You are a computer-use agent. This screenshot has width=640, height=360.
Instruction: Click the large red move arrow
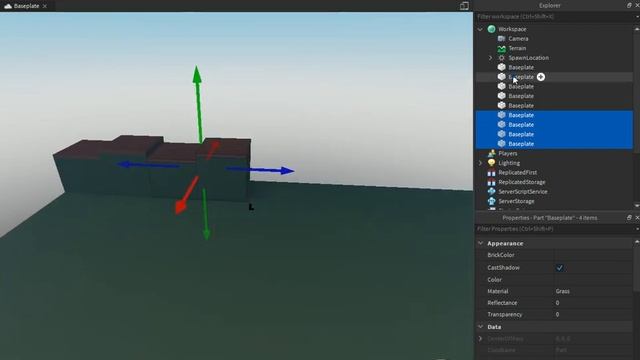(x=186, y=195)
